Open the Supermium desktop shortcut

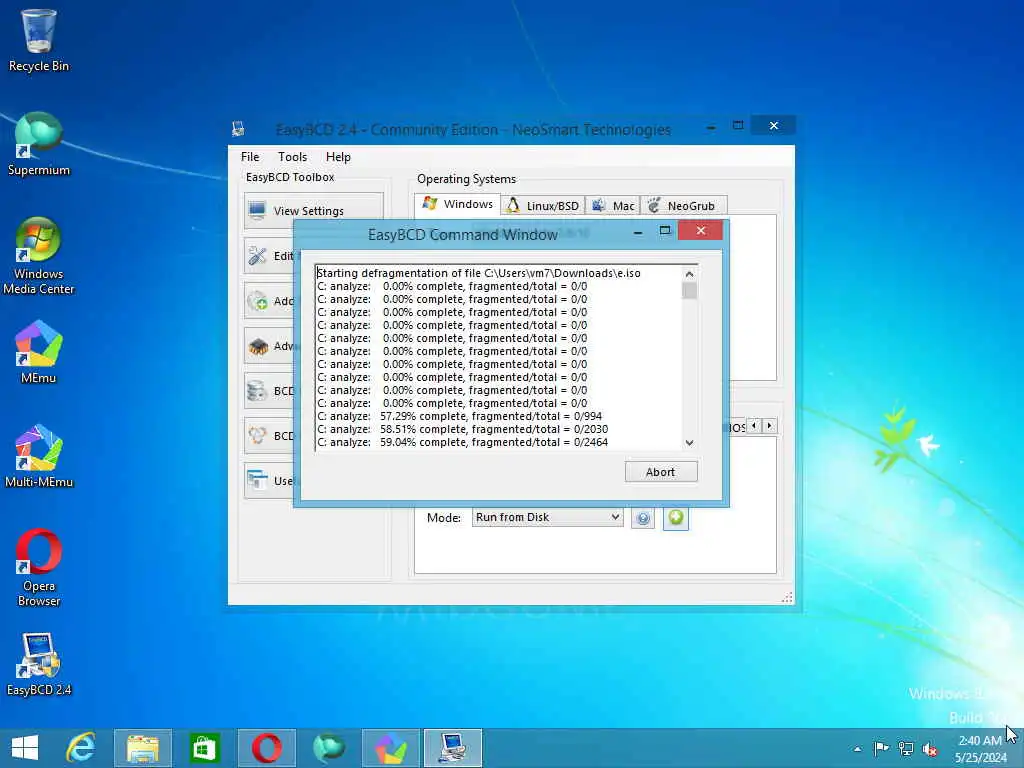click(39, 144)
